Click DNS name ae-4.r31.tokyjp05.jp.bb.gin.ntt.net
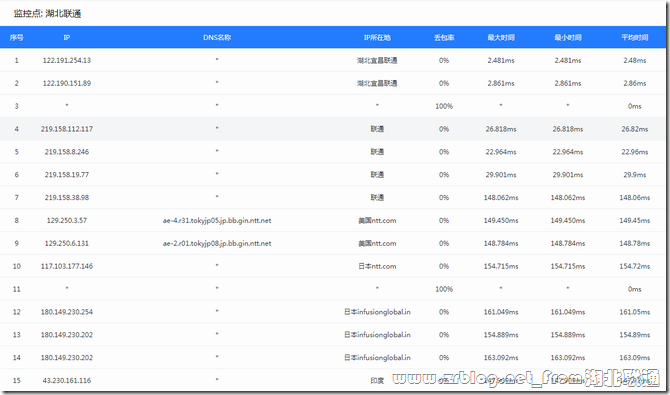The height and width of the screenshot is (395, 670). pos(217,221)
